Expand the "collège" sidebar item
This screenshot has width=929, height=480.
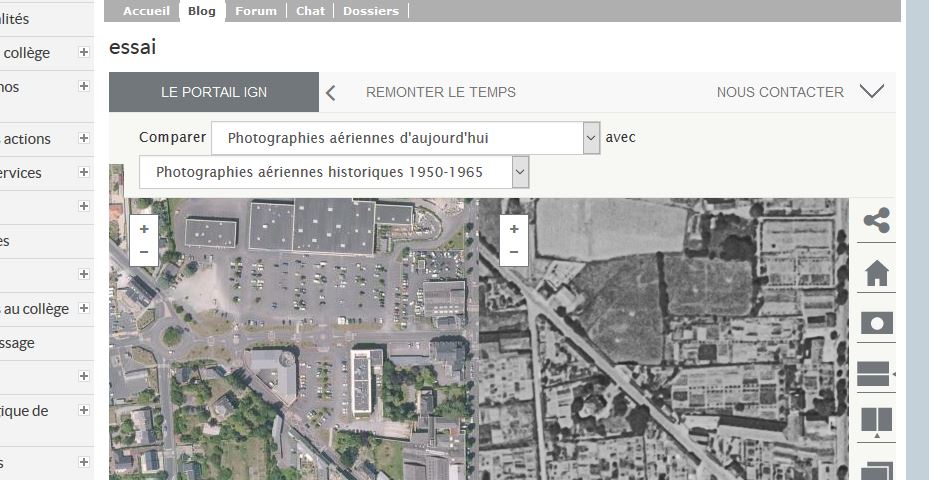(84, 53)
